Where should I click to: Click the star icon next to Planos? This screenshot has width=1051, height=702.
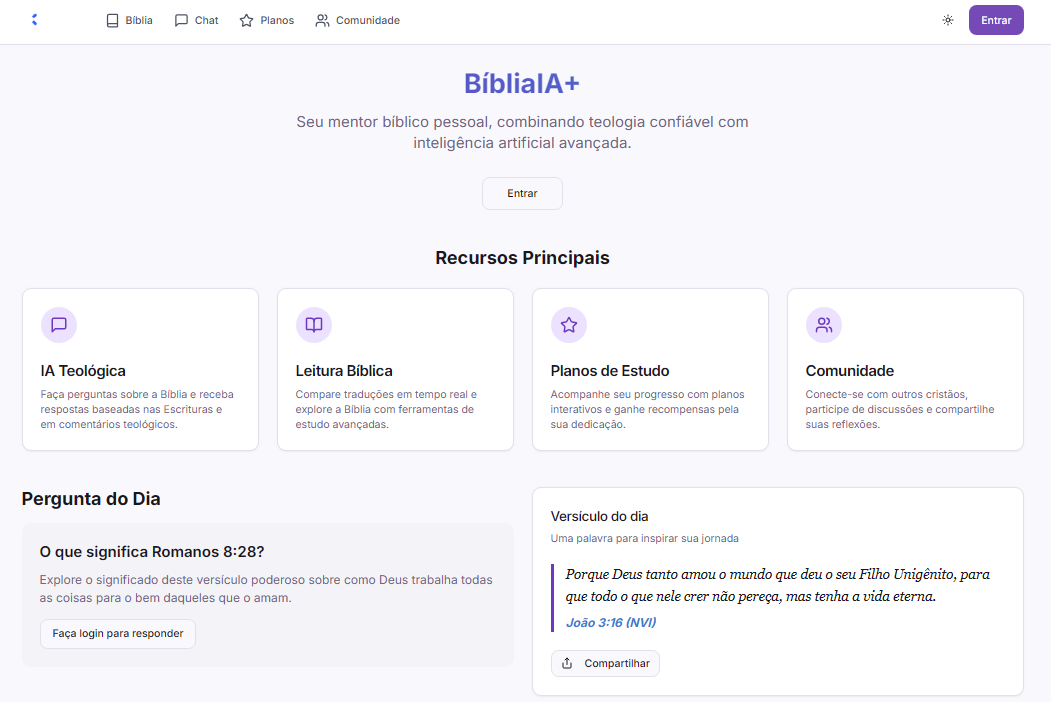[x=246, y=20]
